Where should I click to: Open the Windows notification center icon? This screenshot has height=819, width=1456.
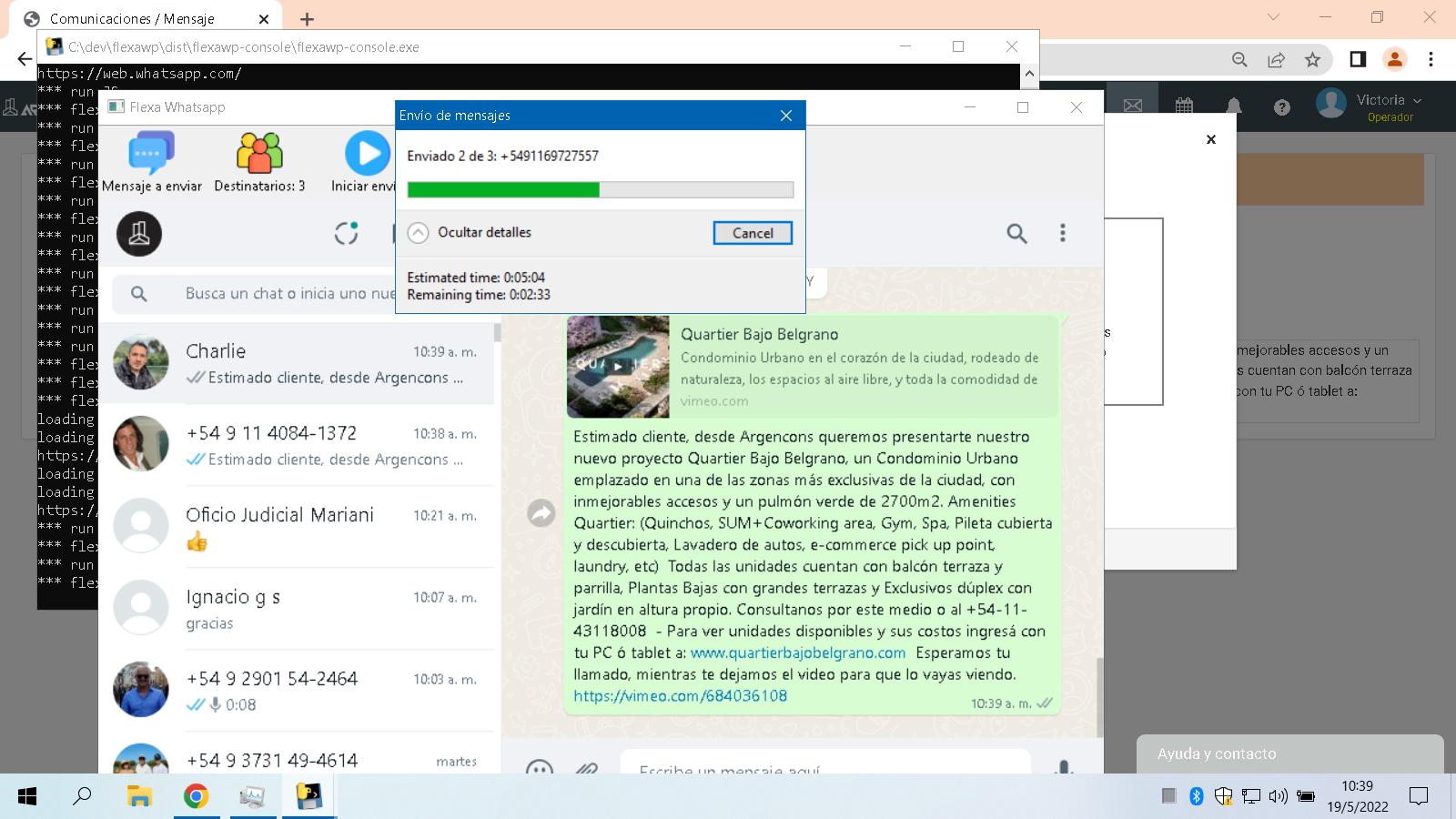tap(1418, 796)
